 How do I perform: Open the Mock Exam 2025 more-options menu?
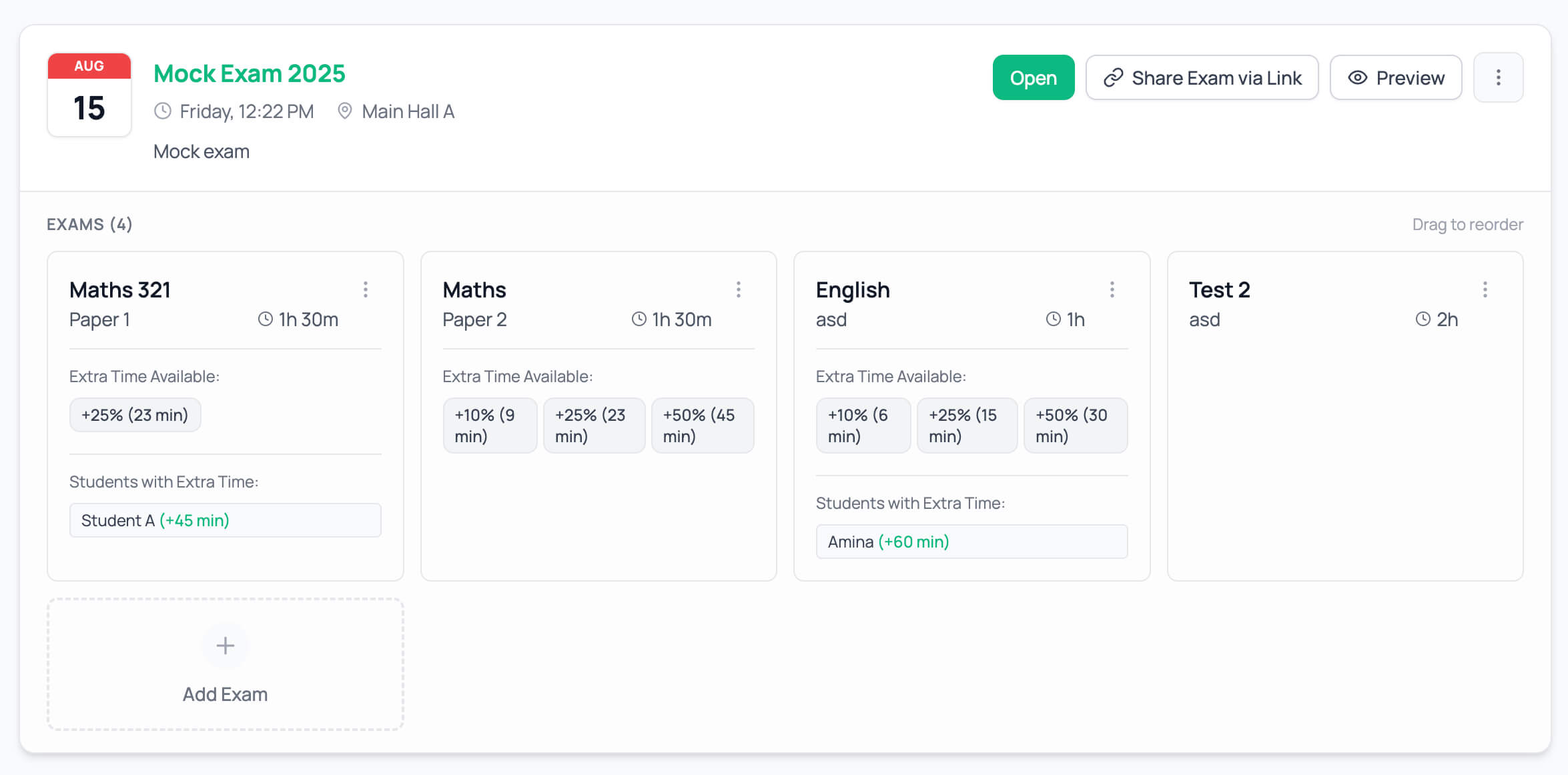pos(1498,78)
